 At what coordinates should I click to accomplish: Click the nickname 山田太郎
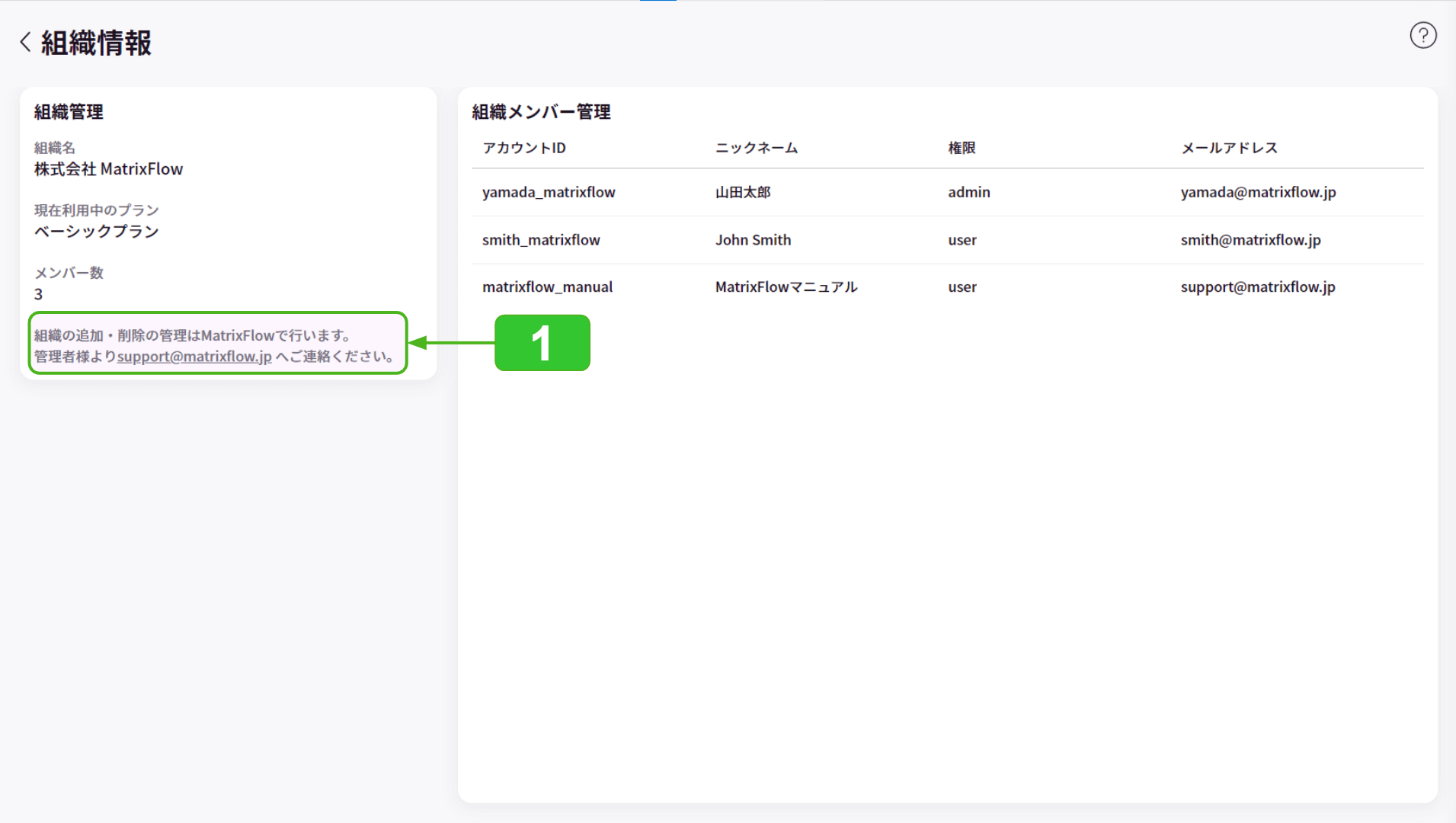[743, 192]
